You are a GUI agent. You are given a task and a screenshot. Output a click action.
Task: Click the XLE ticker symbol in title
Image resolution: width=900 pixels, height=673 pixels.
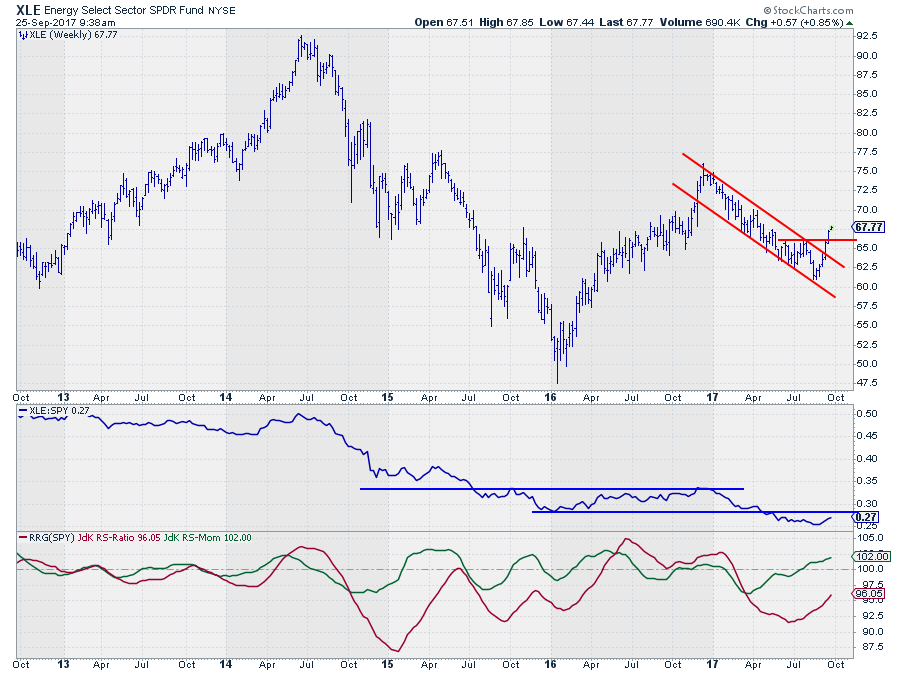pyautogui.click(x=28, y=10)
